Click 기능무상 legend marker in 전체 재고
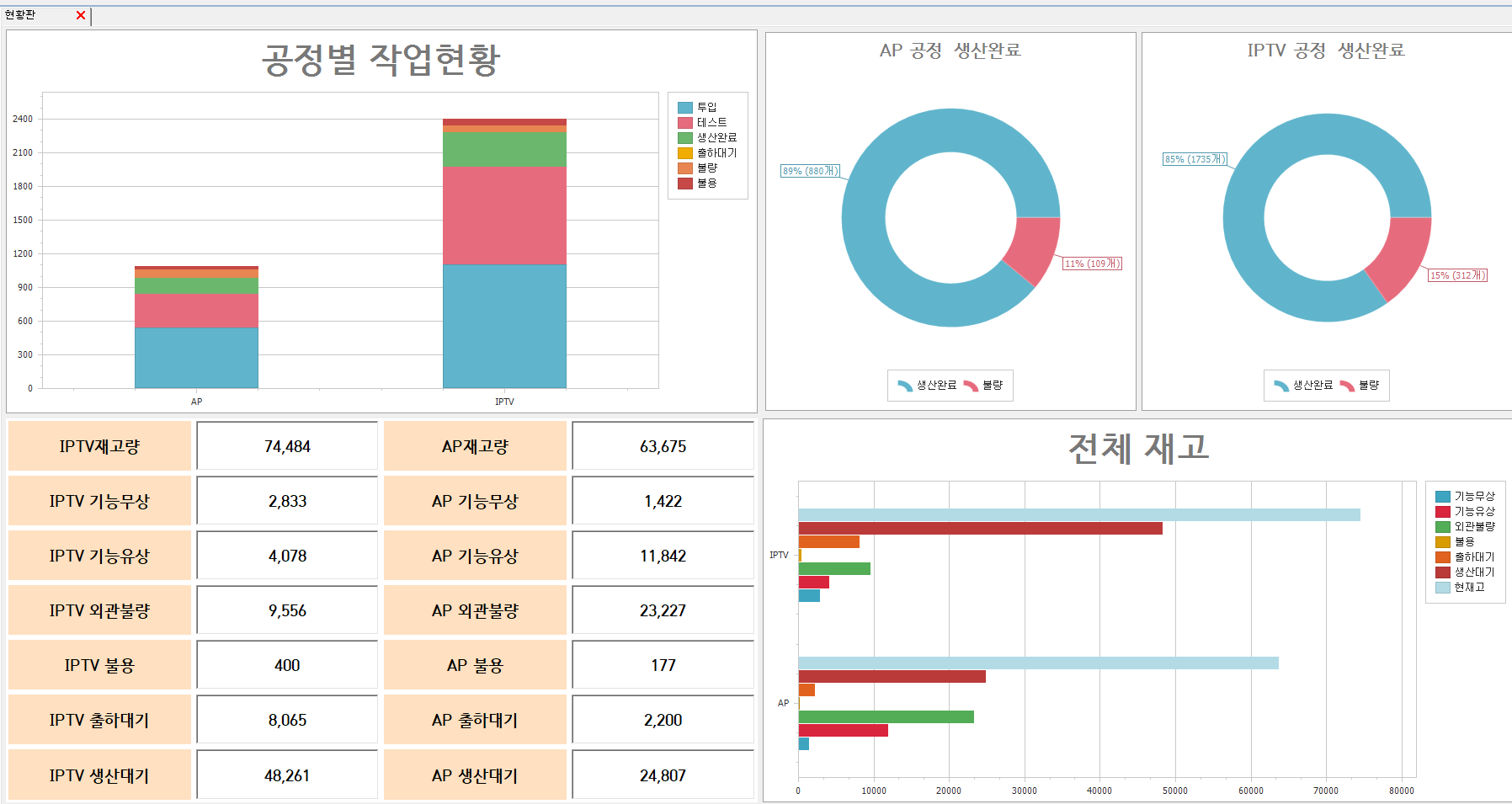This screenshot has height=804, width=1512. 1443,497
